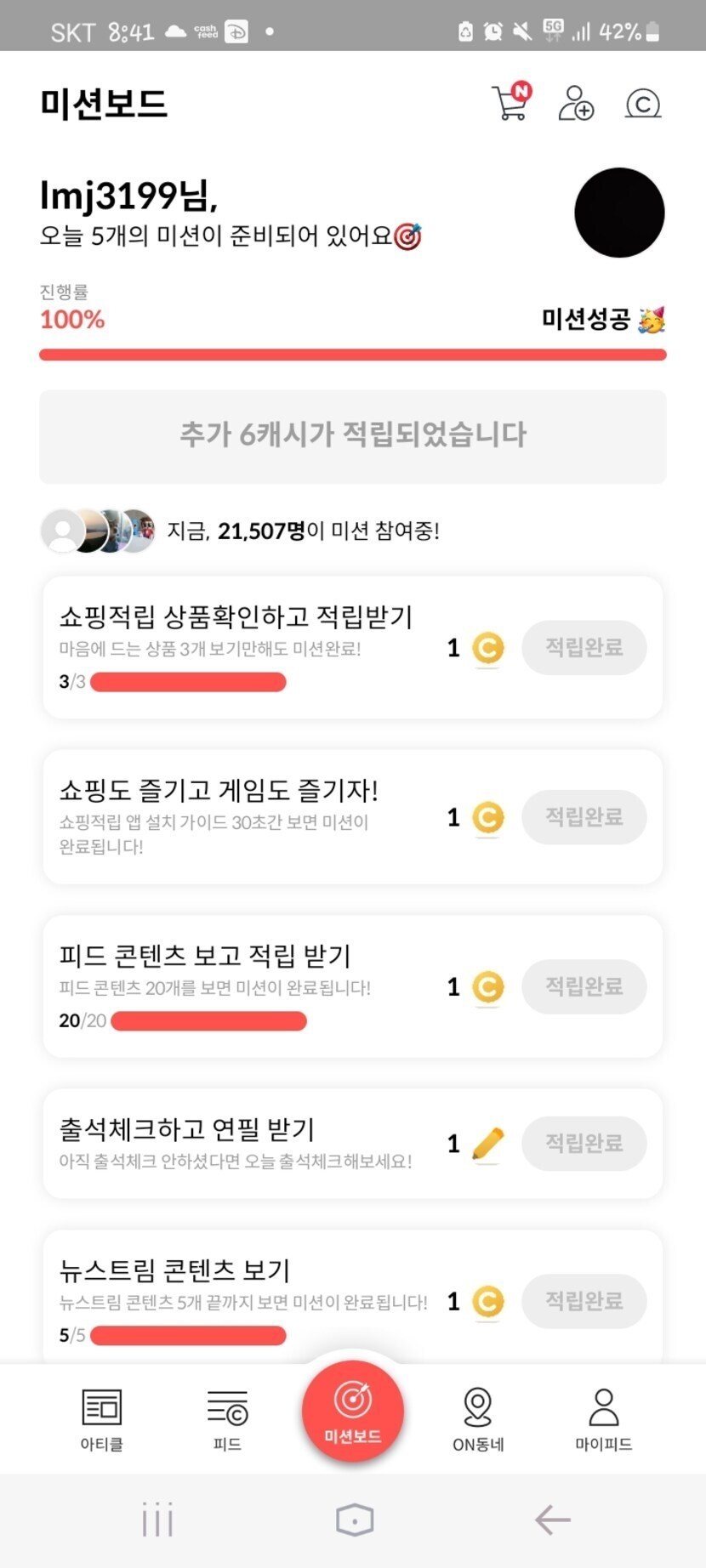Tap the black profile avatar

(619, 213)
